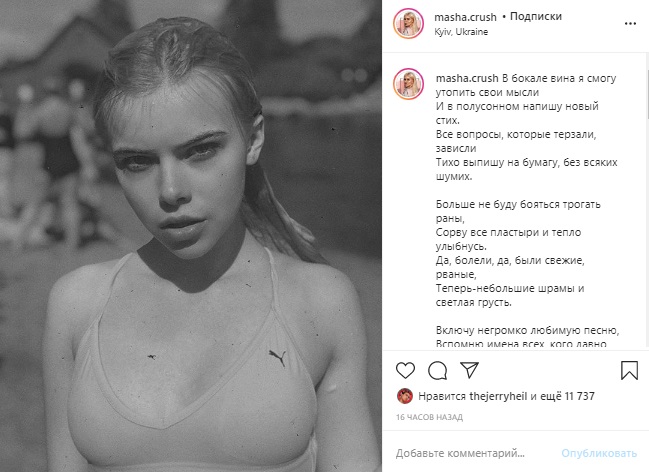Like the post with the heart icon
This screenshot has height=472, width=649.
click(x=405, y=370)
